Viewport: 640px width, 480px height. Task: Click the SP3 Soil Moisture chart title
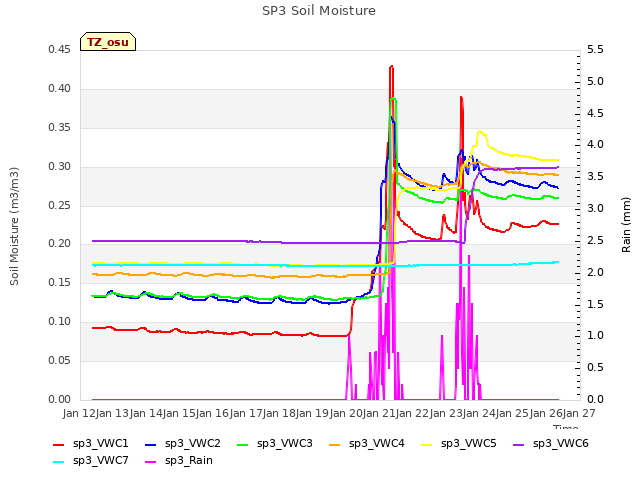319,11
